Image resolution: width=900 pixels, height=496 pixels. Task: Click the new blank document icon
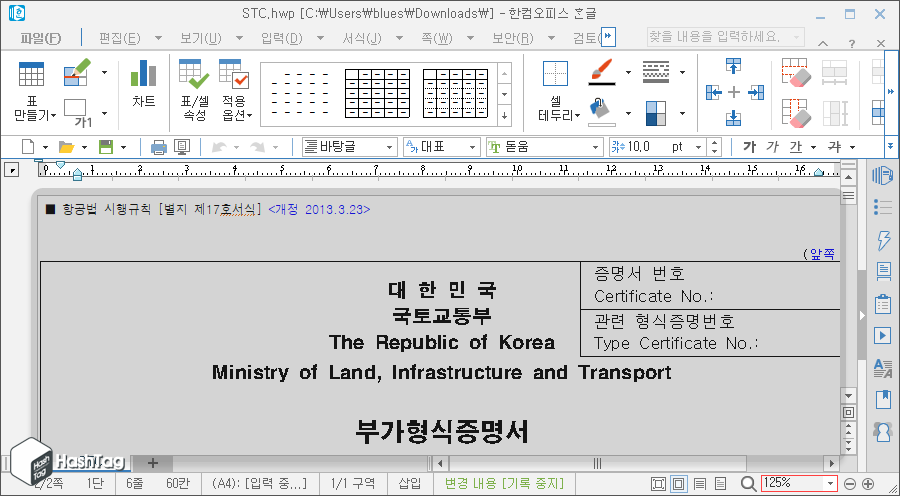point(28,147)
